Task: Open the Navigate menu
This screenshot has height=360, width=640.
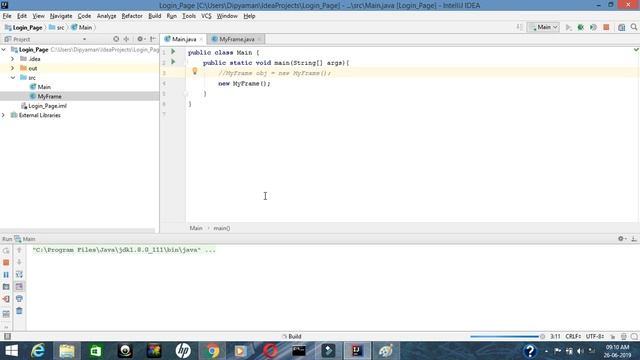Action: click(61, 16)
